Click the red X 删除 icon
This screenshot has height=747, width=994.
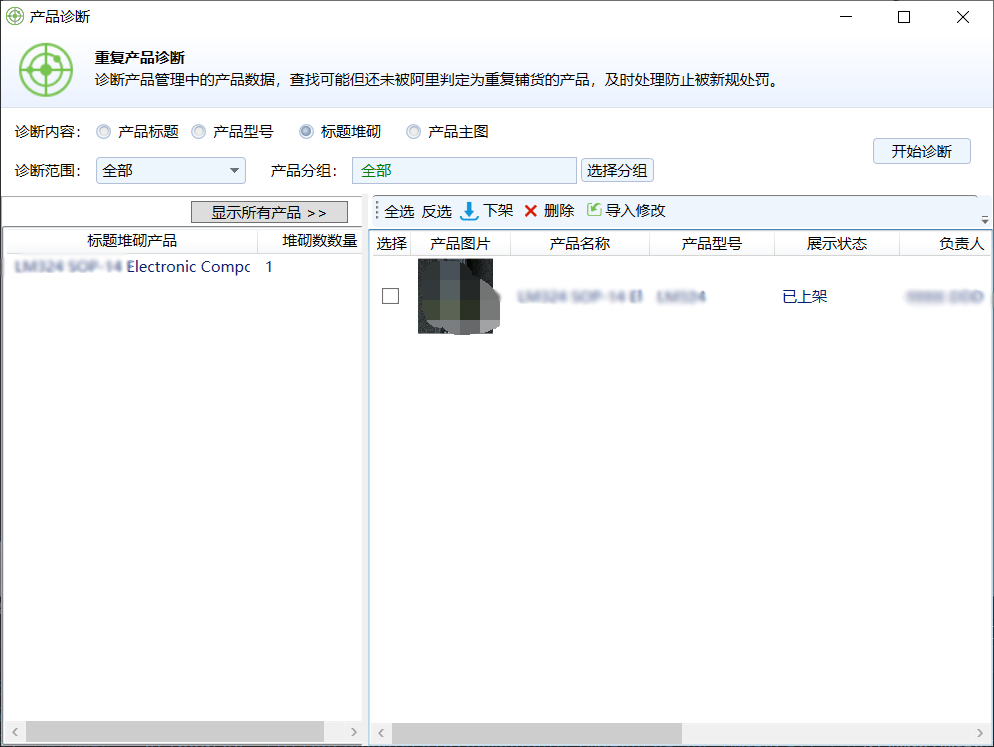point(531,211)
